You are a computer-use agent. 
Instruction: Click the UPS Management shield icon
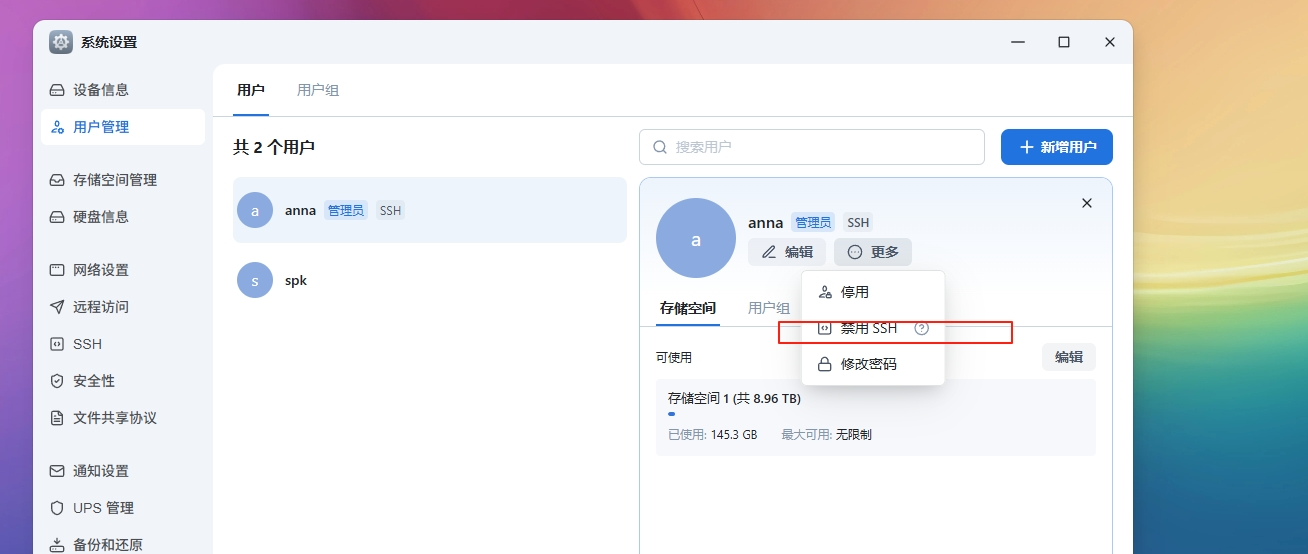[57, 508]
